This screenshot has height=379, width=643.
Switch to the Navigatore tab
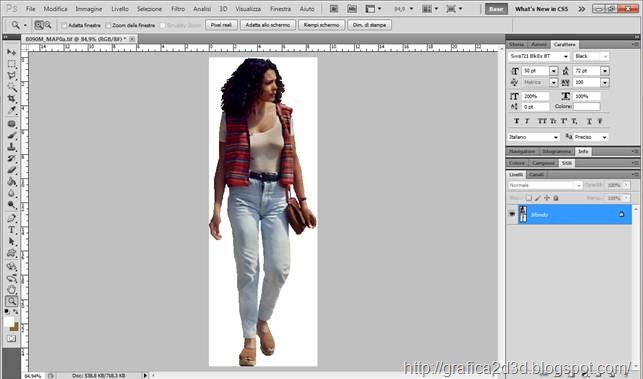tap(522, 151)
